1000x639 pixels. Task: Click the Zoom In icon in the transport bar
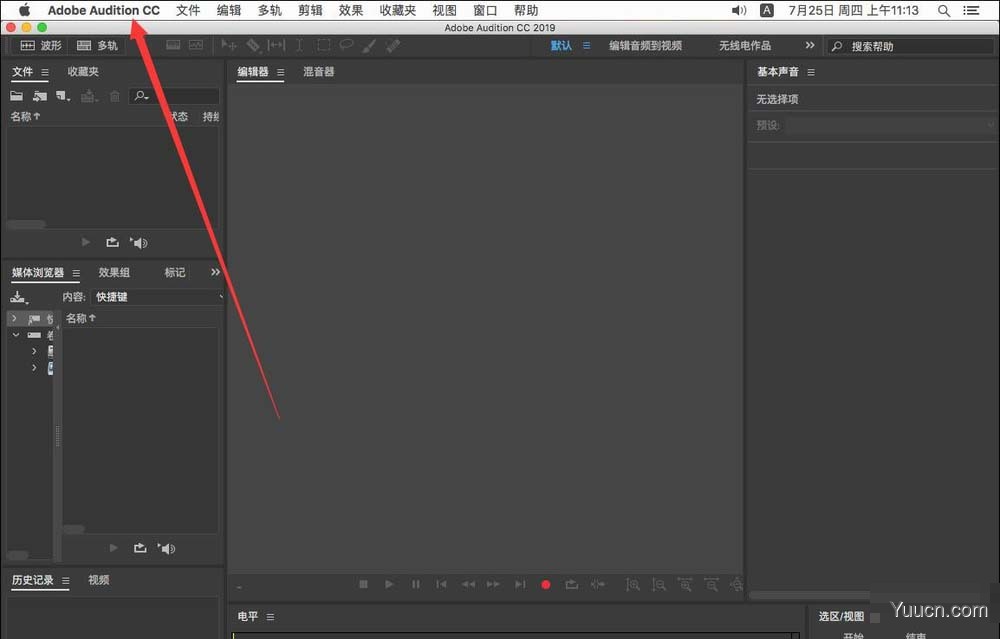[x=633, y=585]
